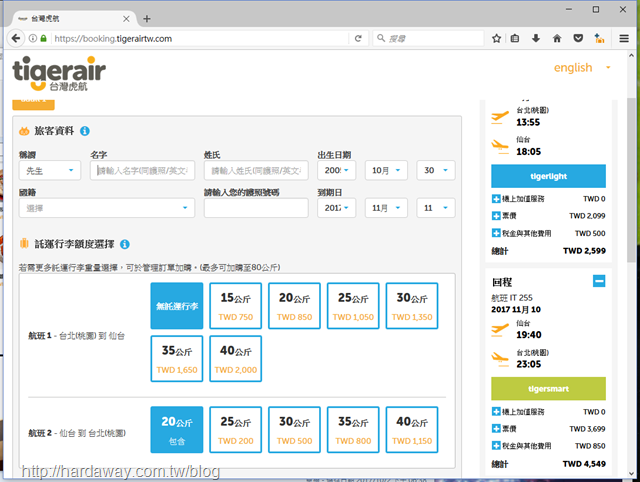Select 40公斤 TWD 1,150 baggage option
Screen dimensions: 640x482
coord(412,430)
